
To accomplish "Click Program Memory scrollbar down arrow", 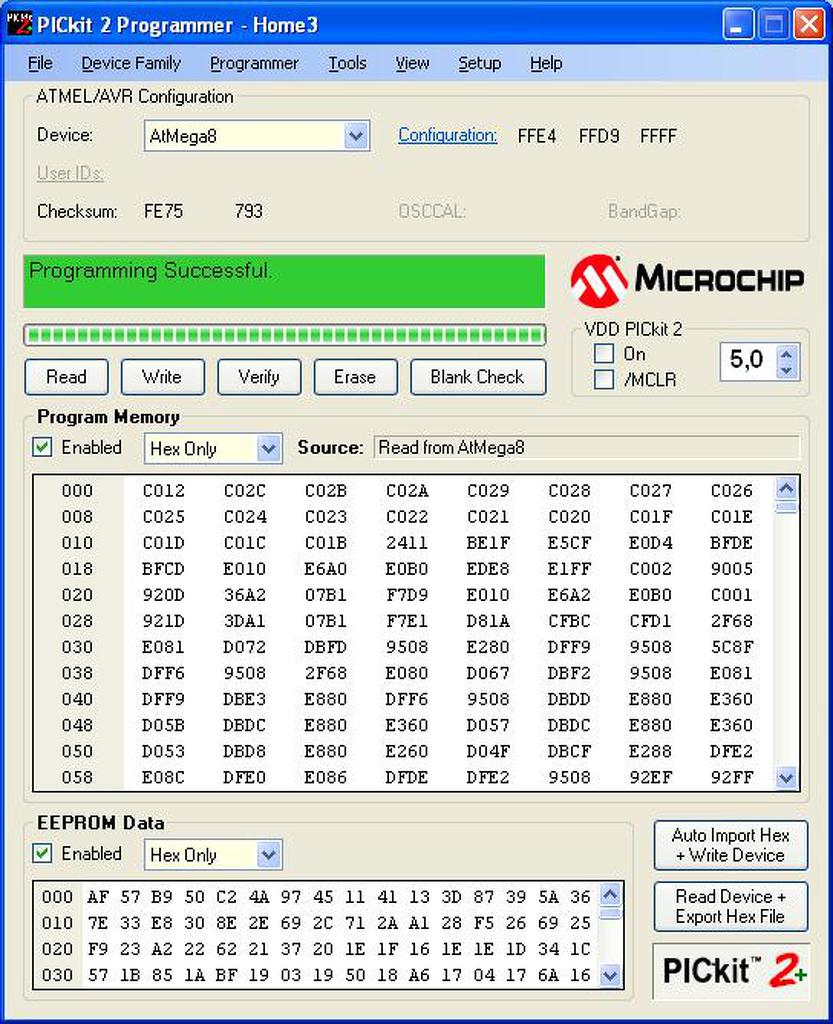I will pyautogui.click(x=787, y=778).
